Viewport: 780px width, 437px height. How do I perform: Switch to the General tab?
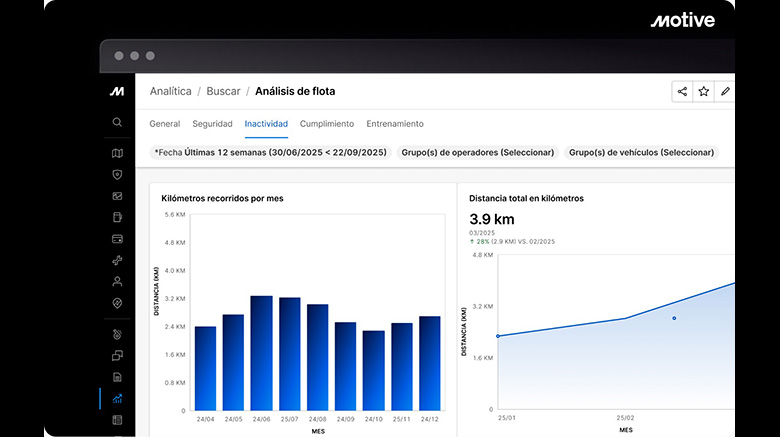pyautogui.click(x=164, y=124)
